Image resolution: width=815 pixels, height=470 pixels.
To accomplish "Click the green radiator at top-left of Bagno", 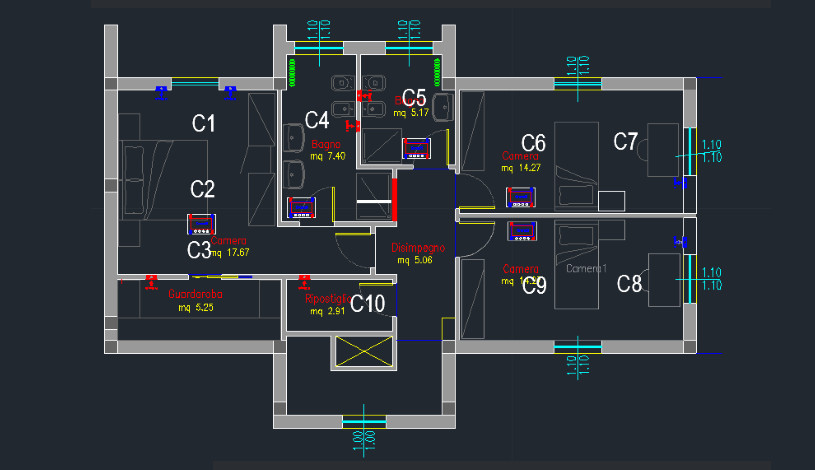I will point(292,72).
